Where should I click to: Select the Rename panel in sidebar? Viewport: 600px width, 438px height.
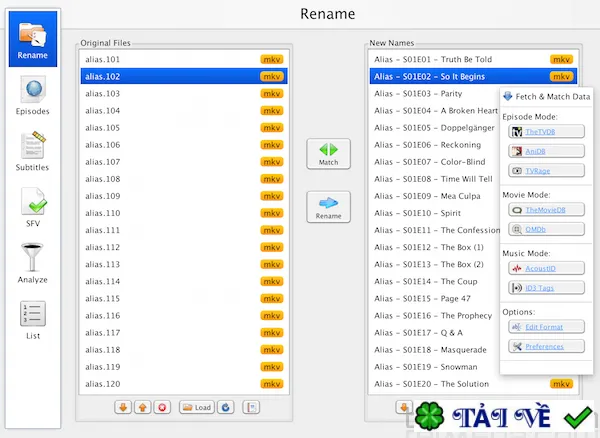coord(33,39)
